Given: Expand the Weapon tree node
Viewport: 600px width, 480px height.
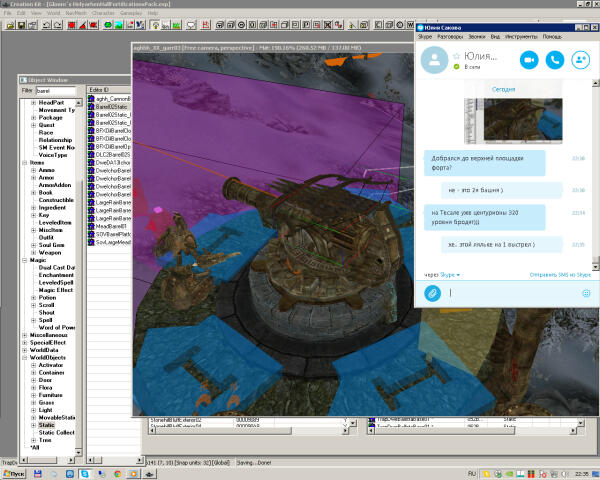Looking at the screenshot, I should [x=33, y=253].
